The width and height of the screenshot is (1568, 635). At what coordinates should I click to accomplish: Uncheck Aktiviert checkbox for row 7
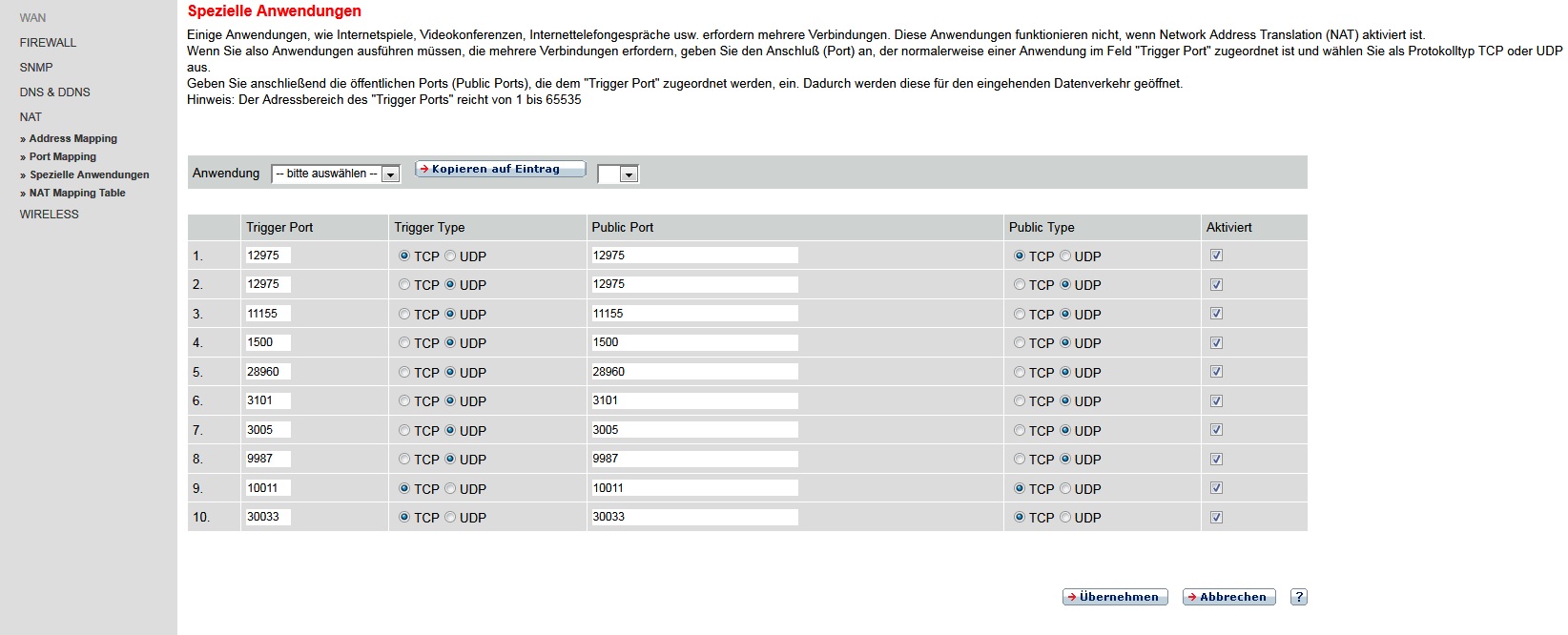tap(1216, 430)
